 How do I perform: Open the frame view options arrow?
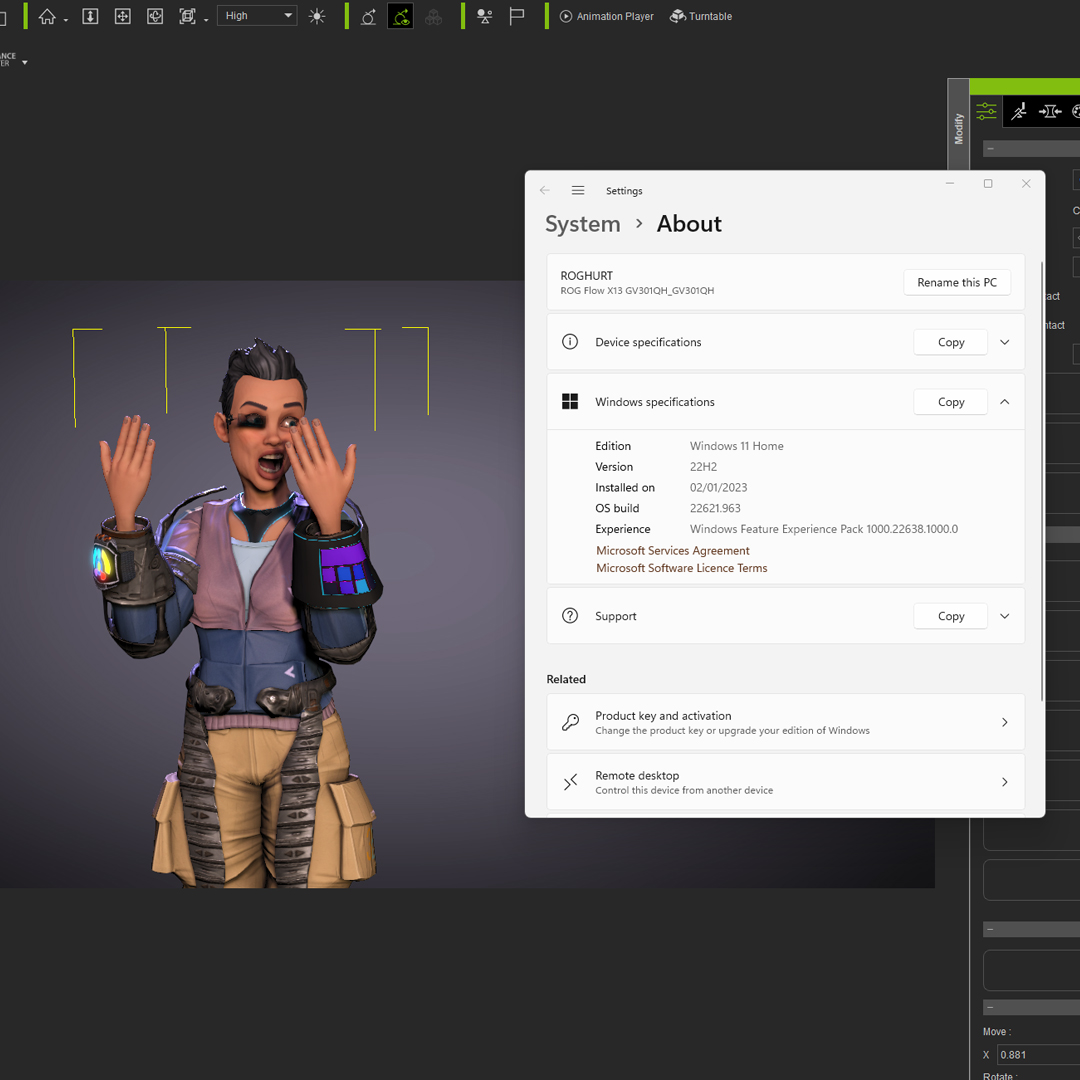(x=206, y=21)
